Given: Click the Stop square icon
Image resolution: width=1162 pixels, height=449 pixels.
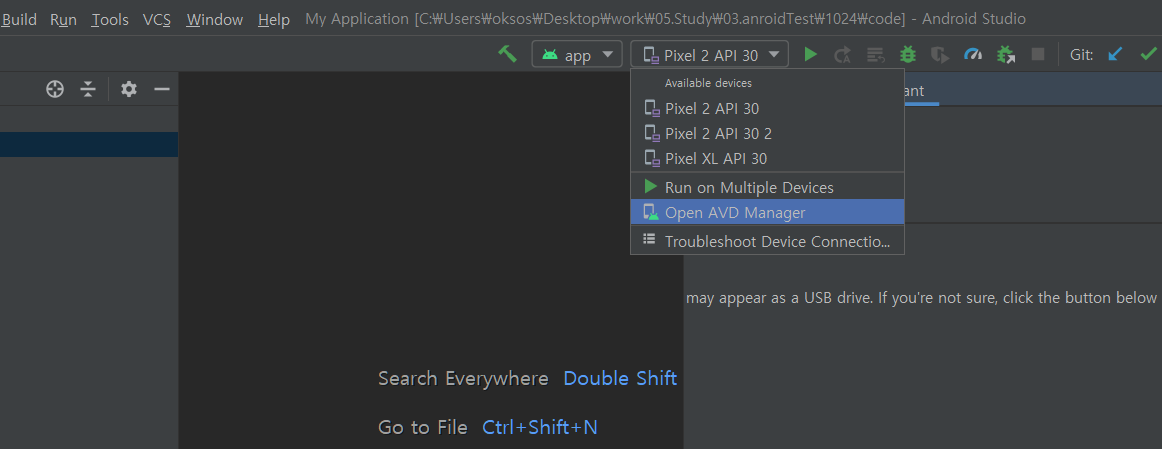Looking at the screenshot, I should pos(1038,54).
